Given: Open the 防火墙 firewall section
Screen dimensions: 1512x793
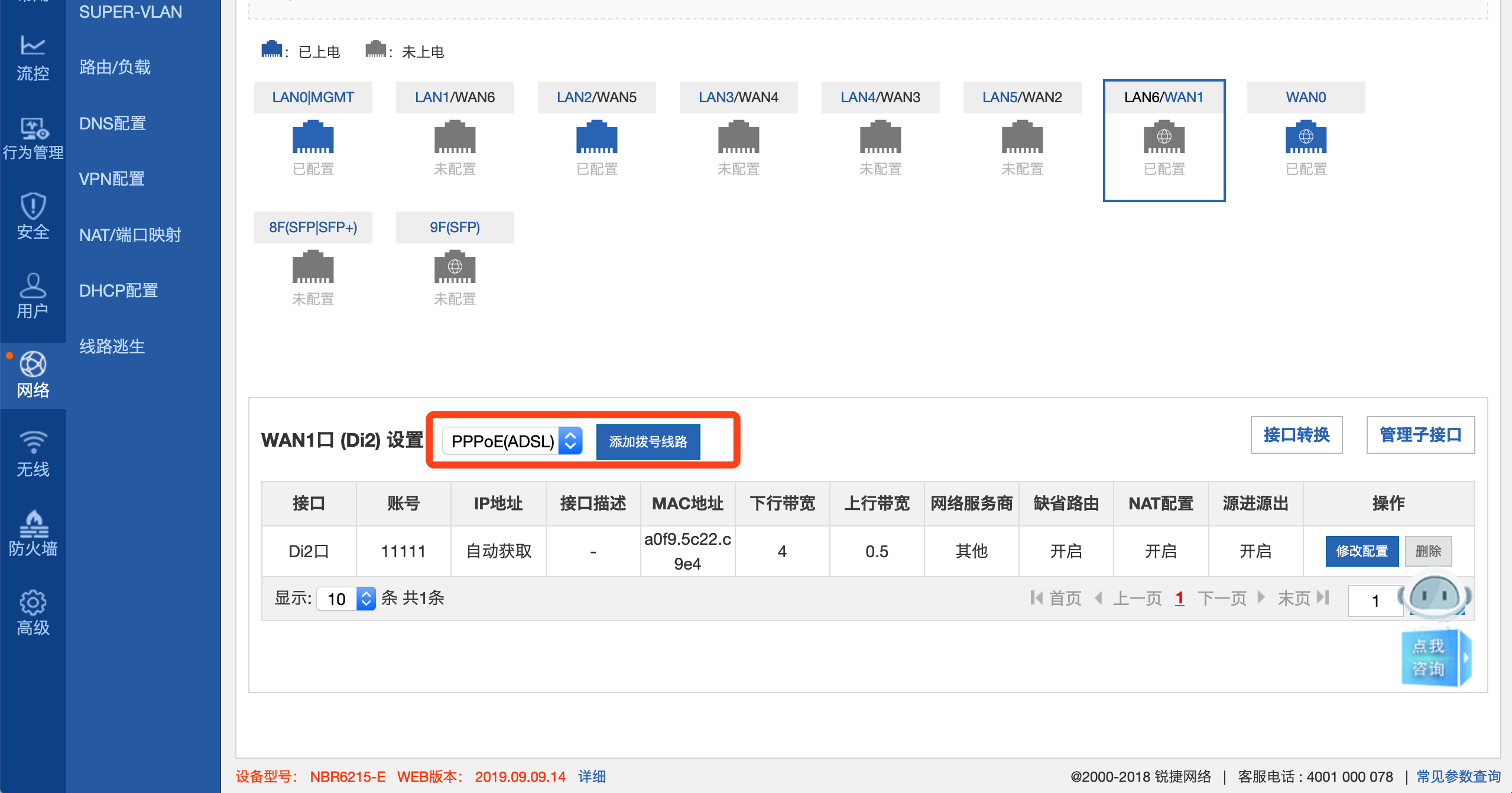Looking at the screenshot, I should click(x=33, y=533).
